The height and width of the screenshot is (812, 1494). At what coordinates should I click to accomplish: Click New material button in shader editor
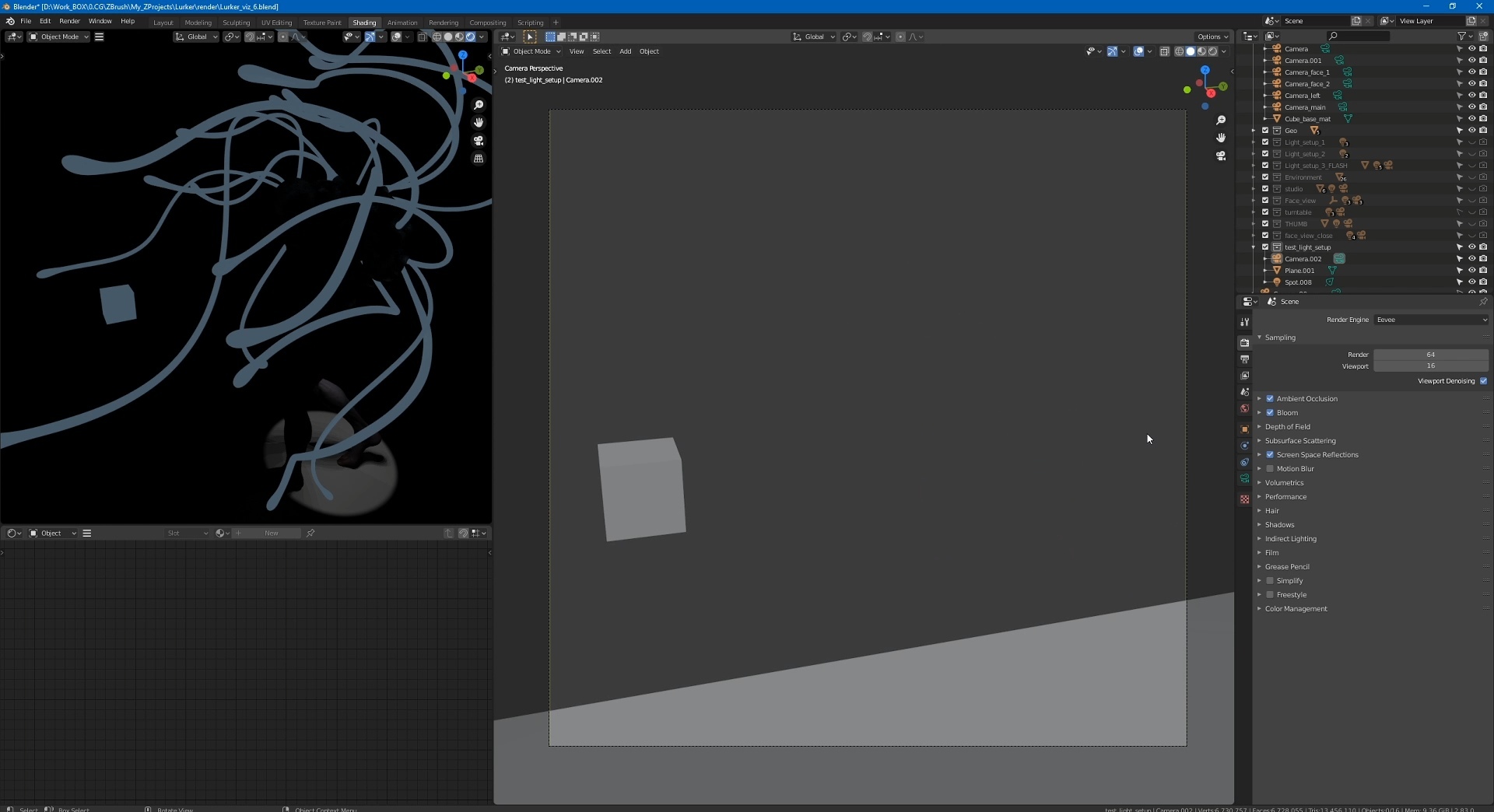click(271, 534)
